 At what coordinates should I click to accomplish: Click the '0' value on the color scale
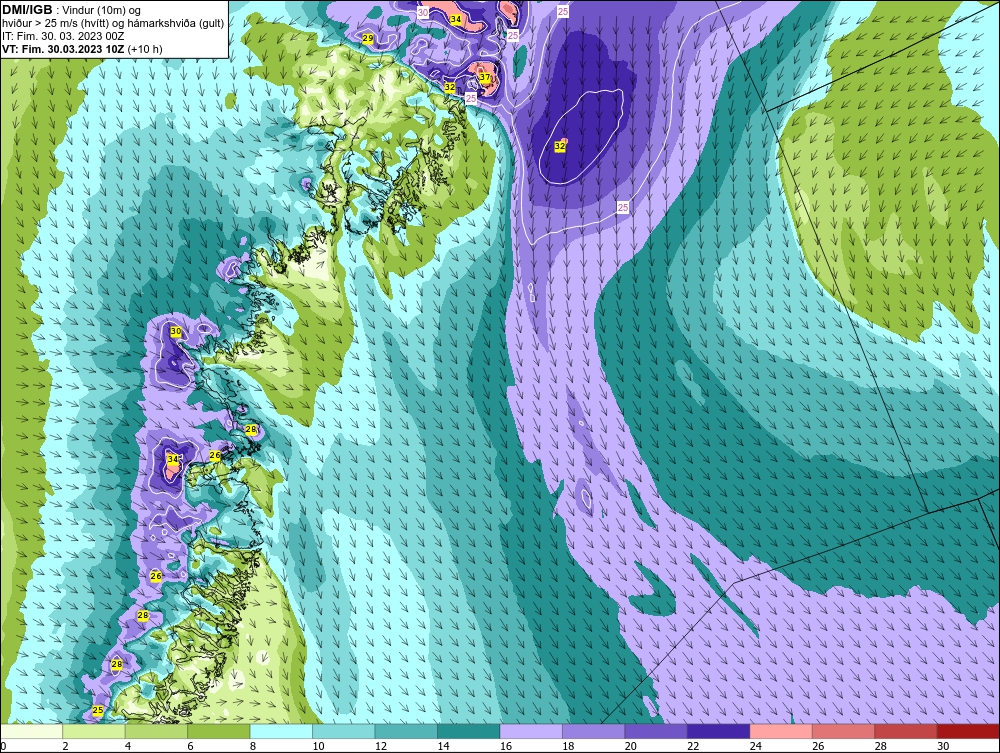pyautogui.click(x=3, y=746)
